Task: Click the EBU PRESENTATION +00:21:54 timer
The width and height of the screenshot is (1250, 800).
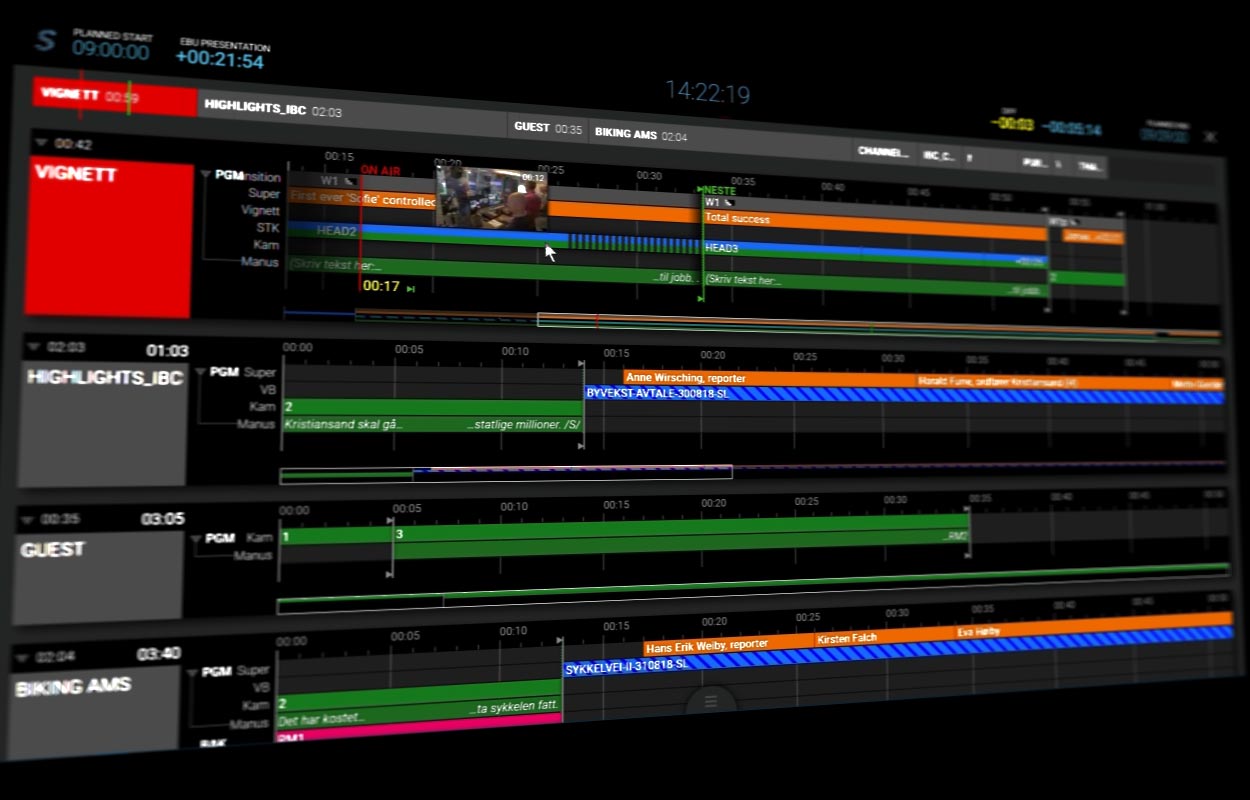Action: (x=220, y=60)
